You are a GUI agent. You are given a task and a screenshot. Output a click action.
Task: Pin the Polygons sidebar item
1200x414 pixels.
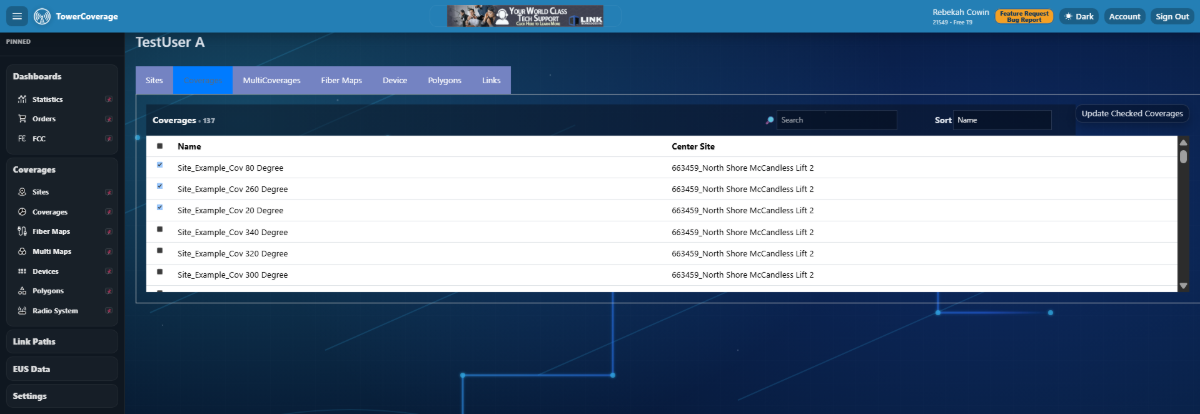pyautogui.click(x=109, y=291)
